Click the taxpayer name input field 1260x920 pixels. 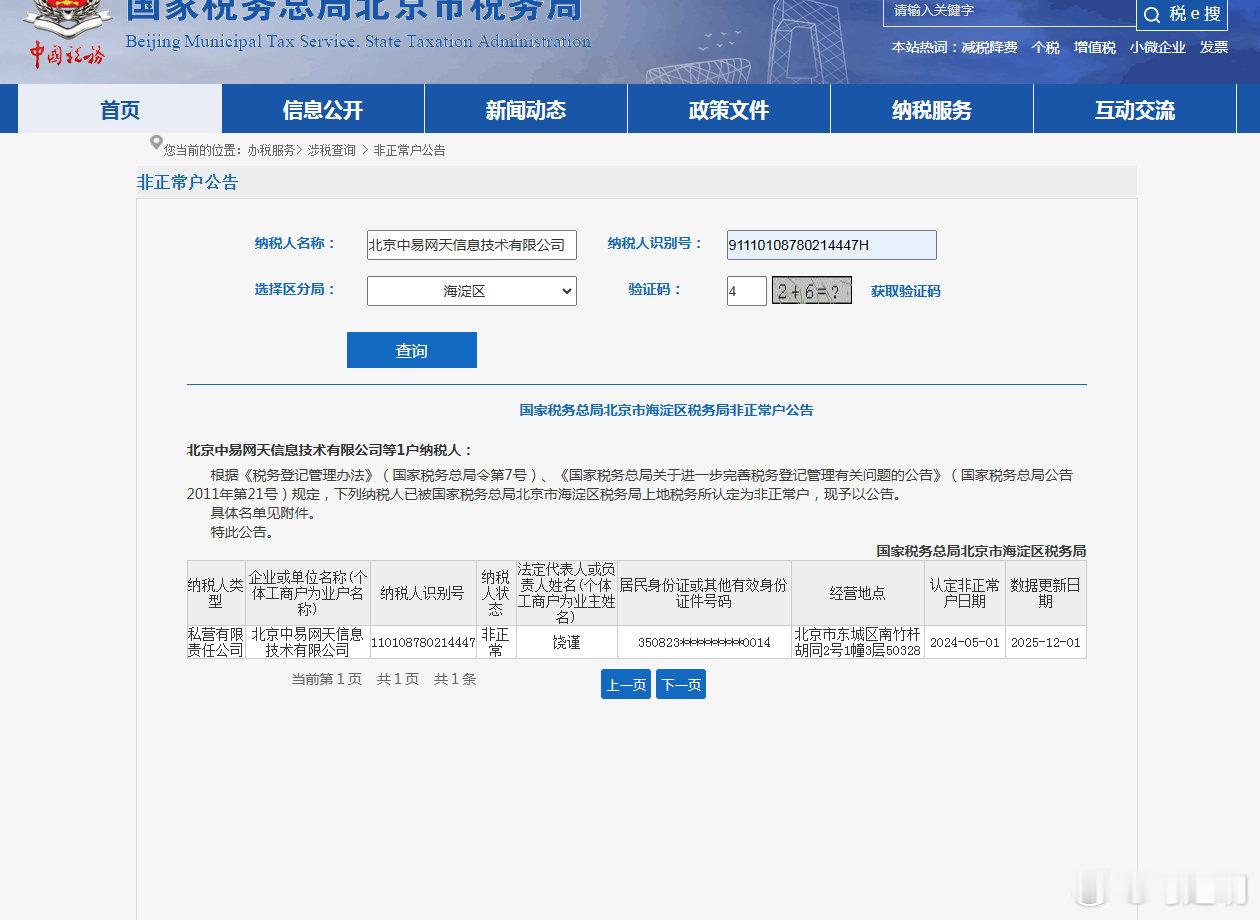click(471, 244)
